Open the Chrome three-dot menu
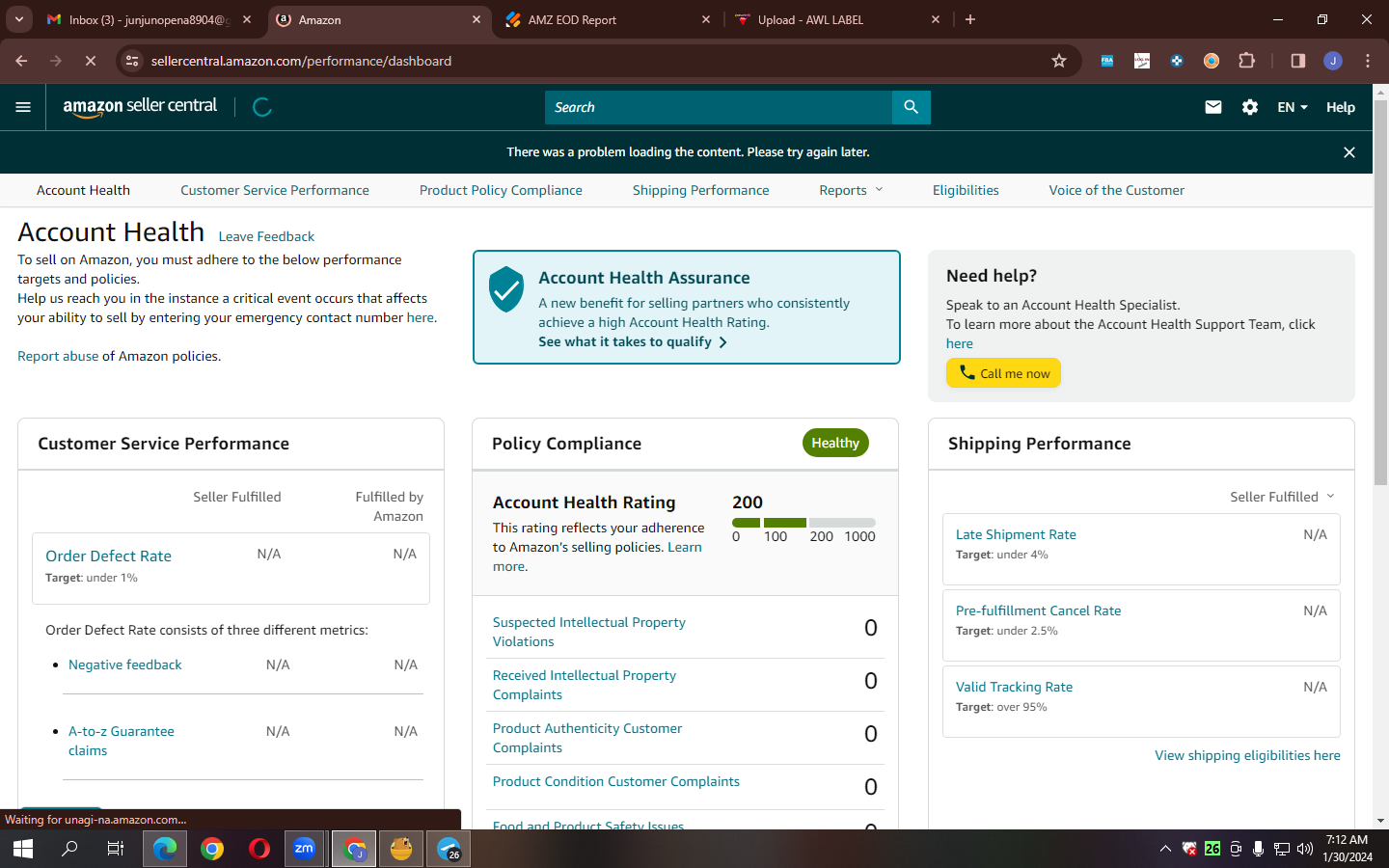1389x868 pixels. tap(1368, 61)
